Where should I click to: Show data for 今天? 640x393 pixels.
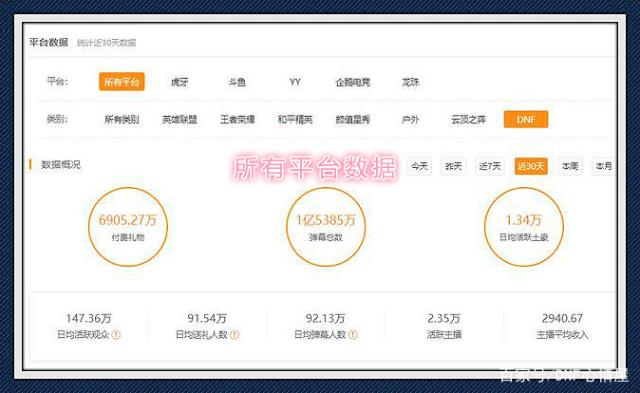(x=420, y=166)
